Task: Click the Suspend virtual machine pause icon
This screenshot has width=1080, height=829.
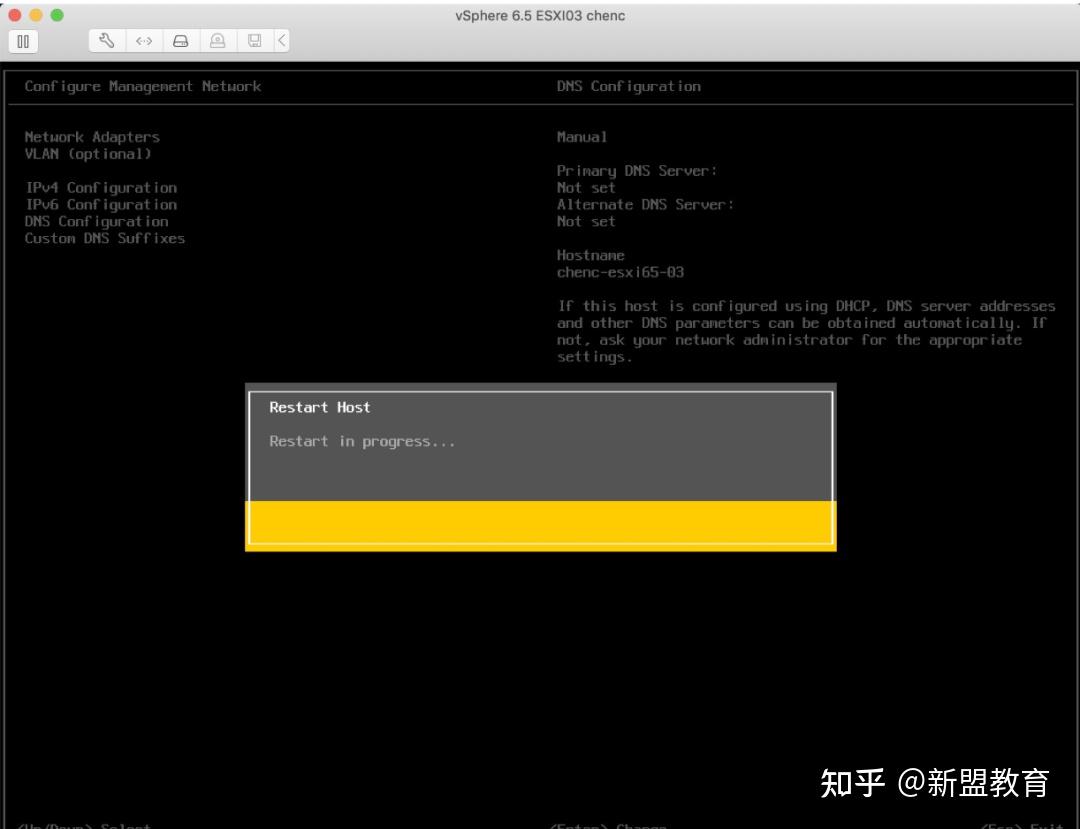Action: [22, 41]
